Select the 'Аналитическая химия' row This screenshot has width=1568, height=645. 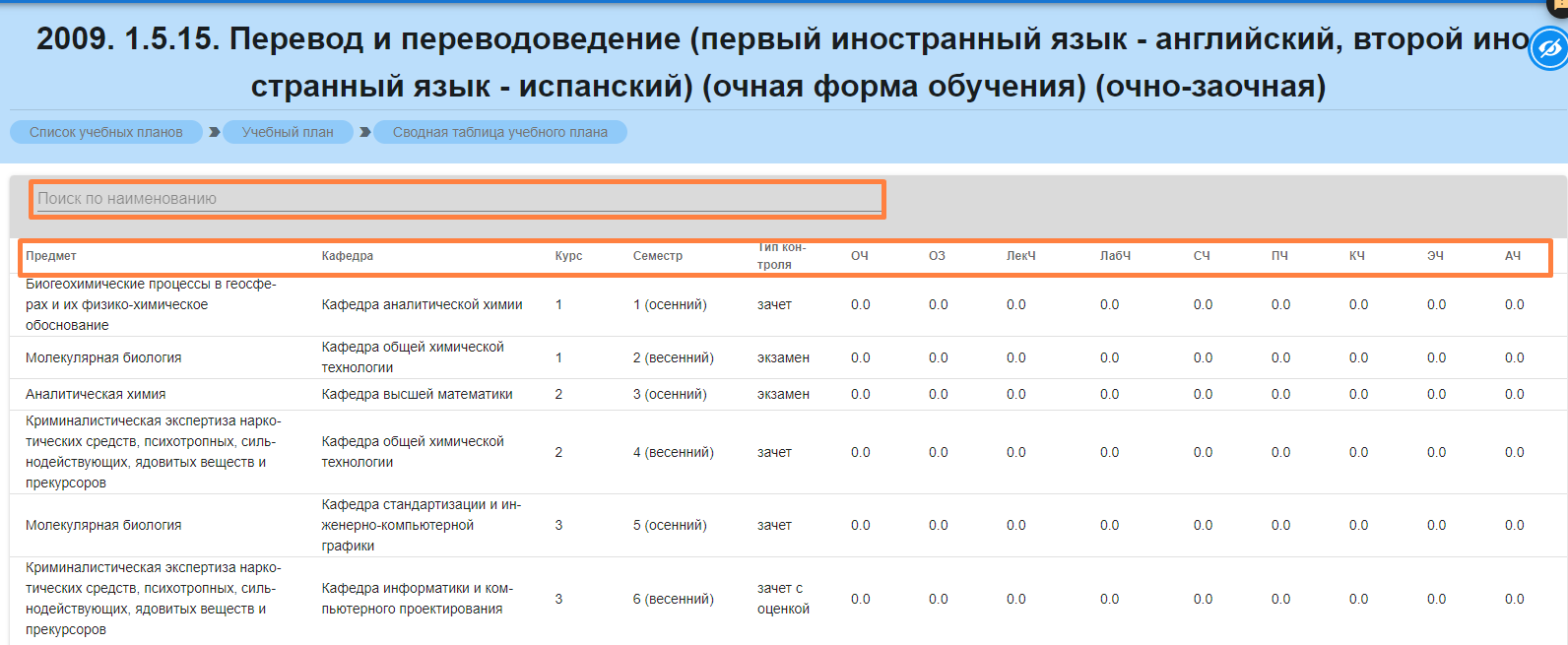point(96,395)
